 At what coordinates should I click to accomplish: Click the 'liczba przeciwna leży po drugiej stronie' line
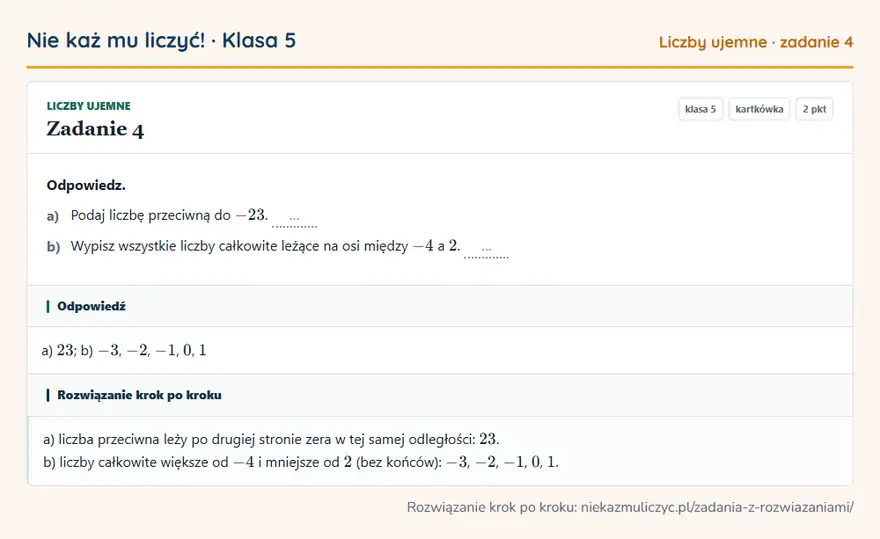[x=271, y=439]
